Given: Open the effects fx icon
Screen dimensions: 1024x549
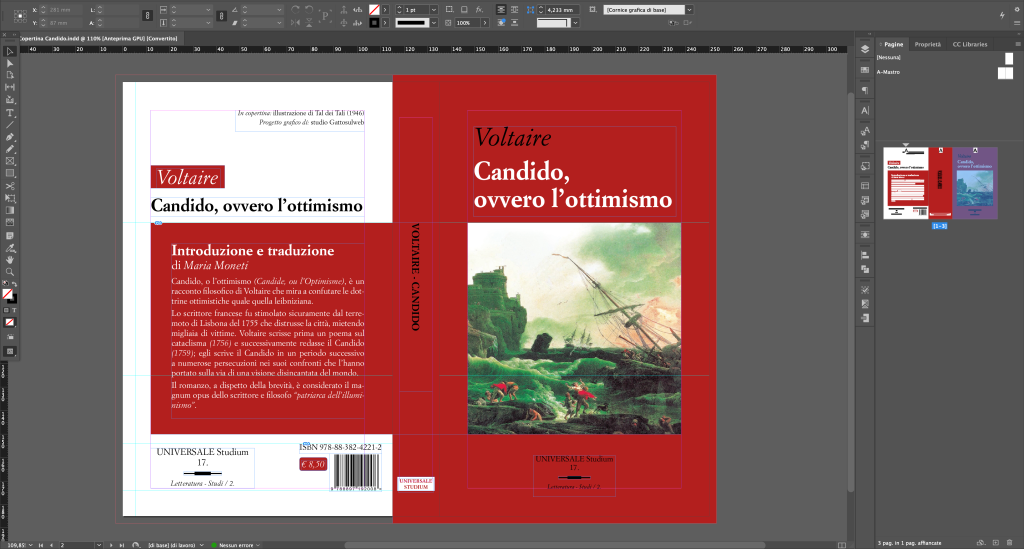Looking at the screenshot, I should 479,10.
